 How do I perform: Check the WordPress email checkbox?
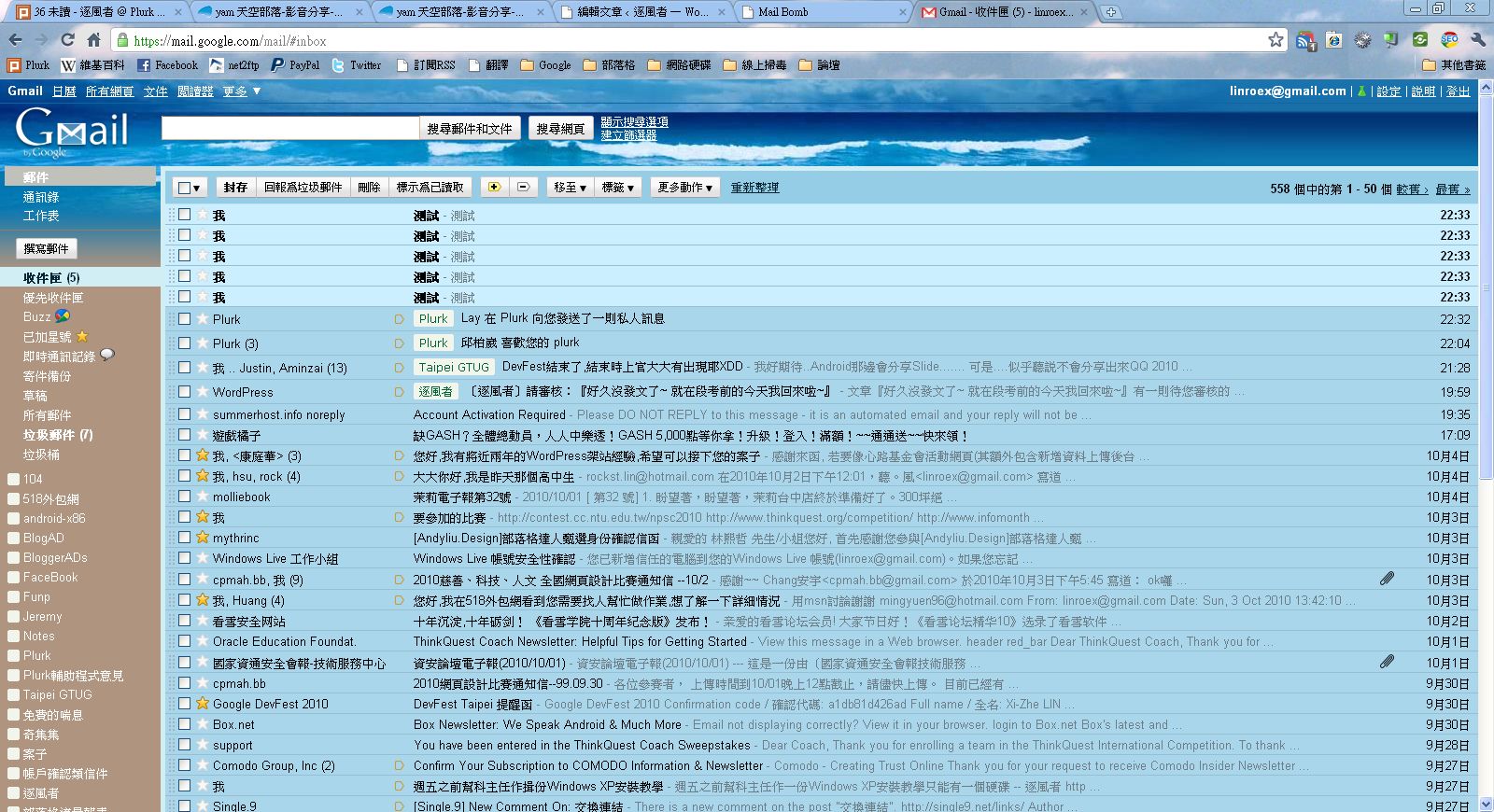[x=185, y=392]
